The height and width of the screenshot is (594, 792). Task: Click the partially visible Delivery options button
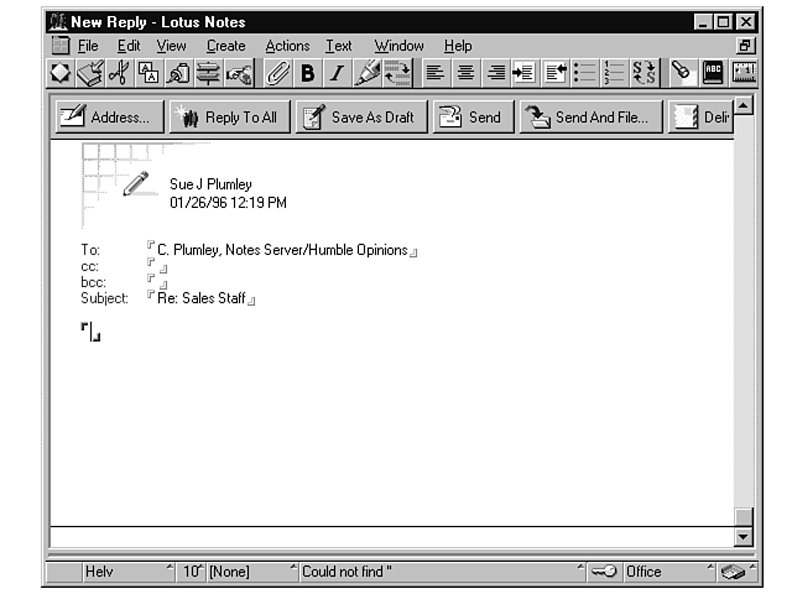tap(701, 117)
